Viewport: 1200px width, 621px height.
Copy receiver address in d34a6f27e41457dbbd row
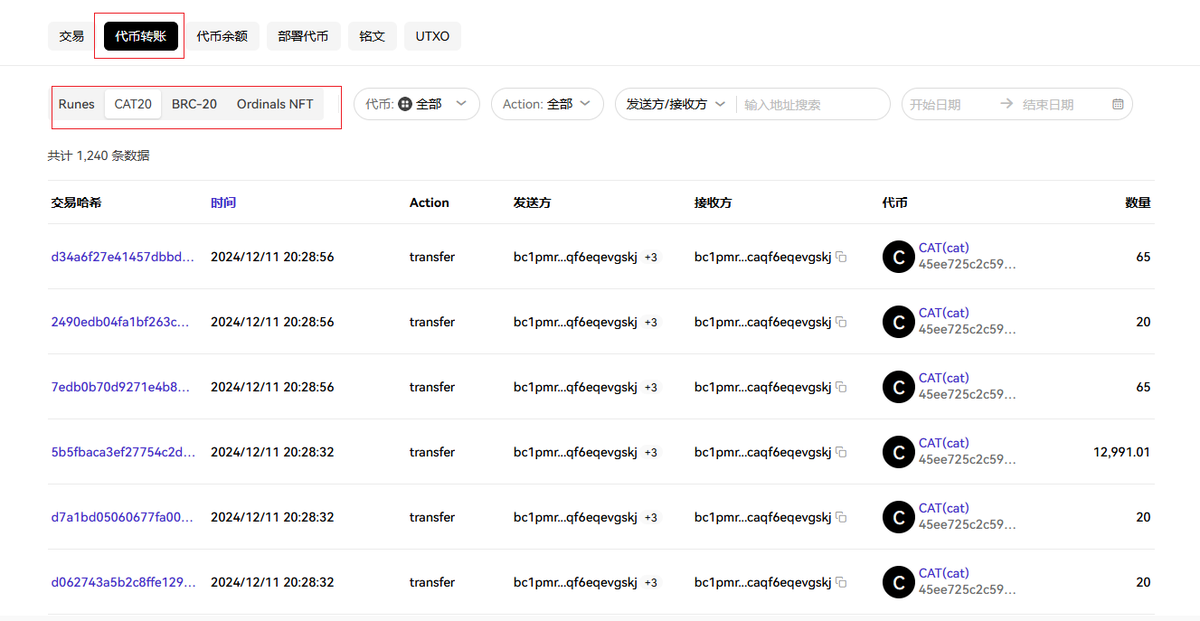841,257
